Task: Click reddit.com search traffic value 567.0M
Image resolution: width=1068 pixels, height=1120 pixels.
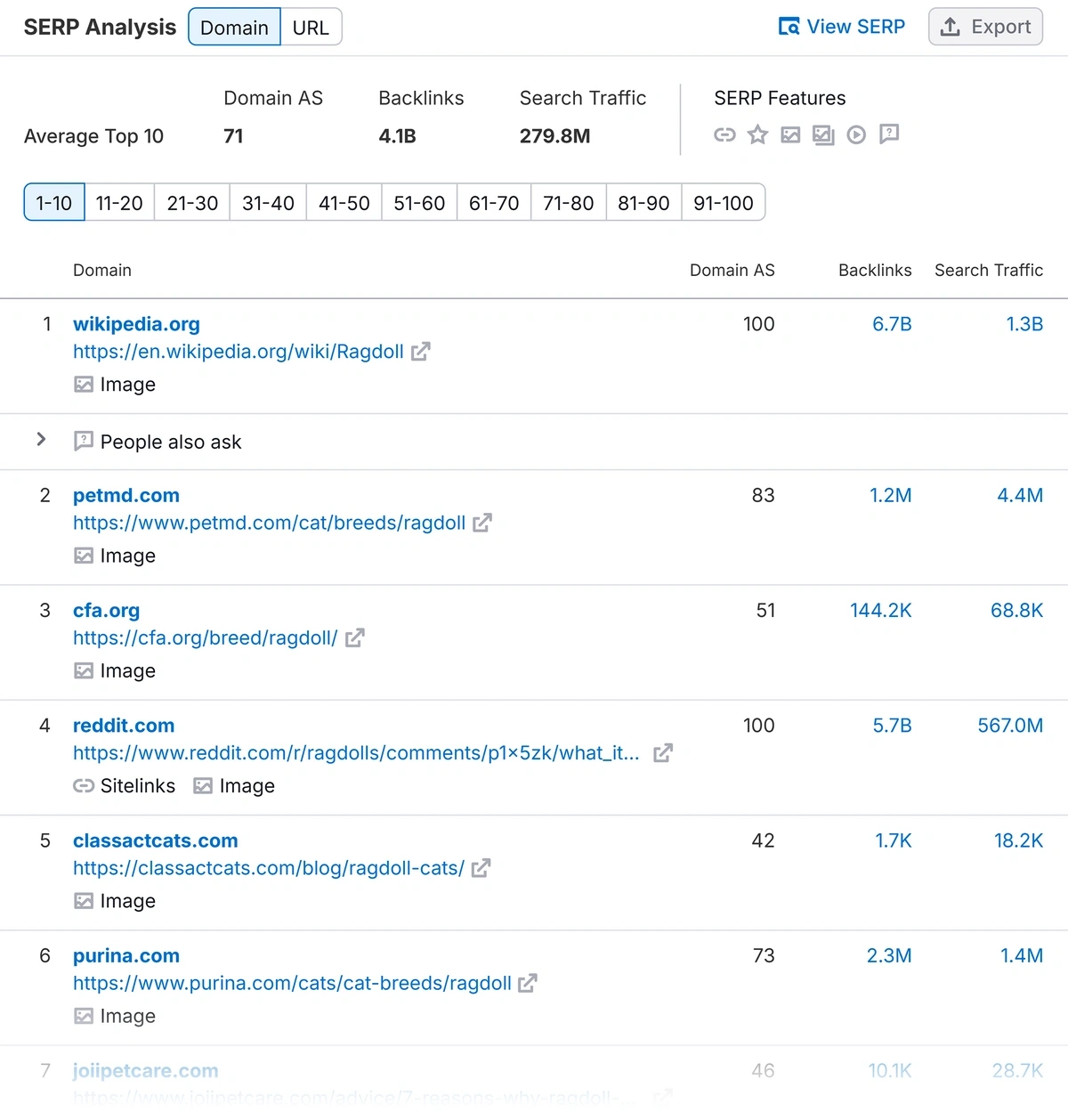Action: (x=1010, y=726)
